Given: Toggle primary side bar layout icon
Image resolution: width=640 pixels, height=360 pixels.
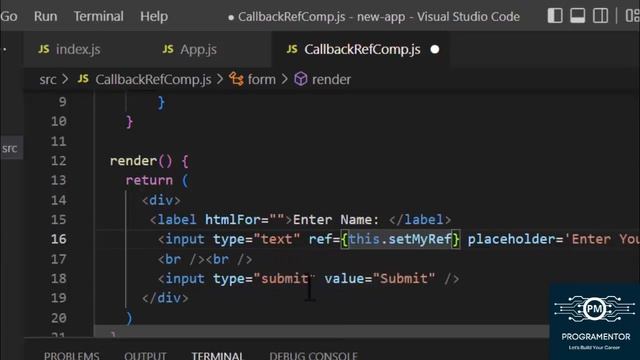Looking at the screenshot, I should [555, 16].
